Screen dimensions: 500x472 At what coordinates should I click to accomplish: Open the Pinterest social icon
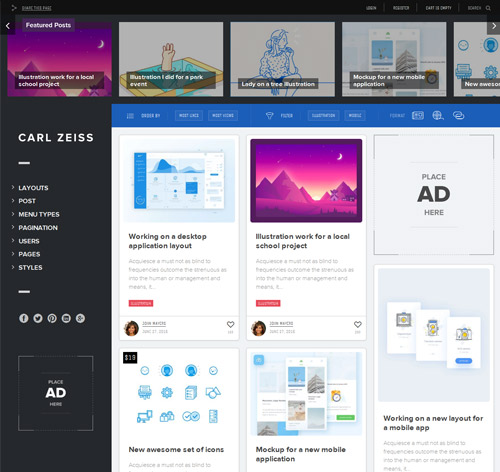point(52,318)
